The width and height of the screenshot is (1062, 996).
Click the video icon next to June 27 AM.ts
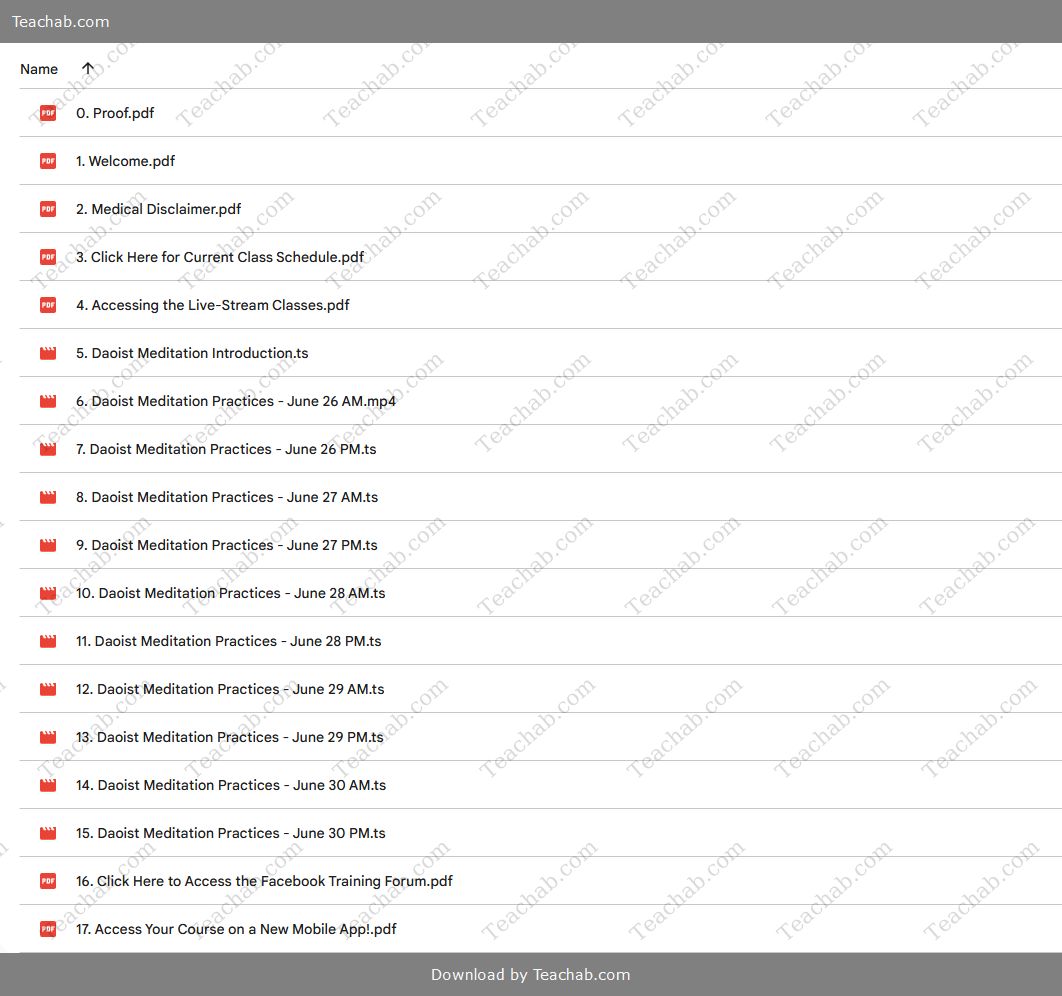pyautogui.click(x=48, y=498)
